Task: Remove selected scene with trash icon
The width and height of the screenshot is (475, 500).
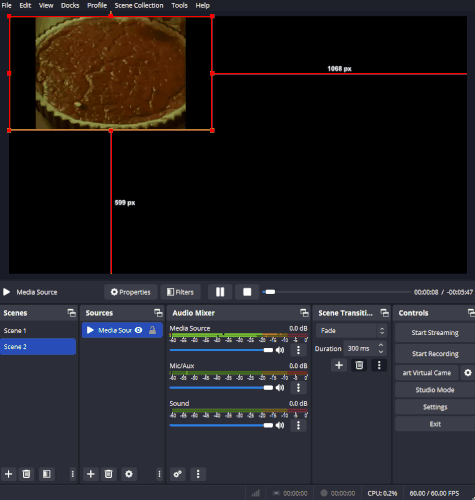Action: coord(26,474)
